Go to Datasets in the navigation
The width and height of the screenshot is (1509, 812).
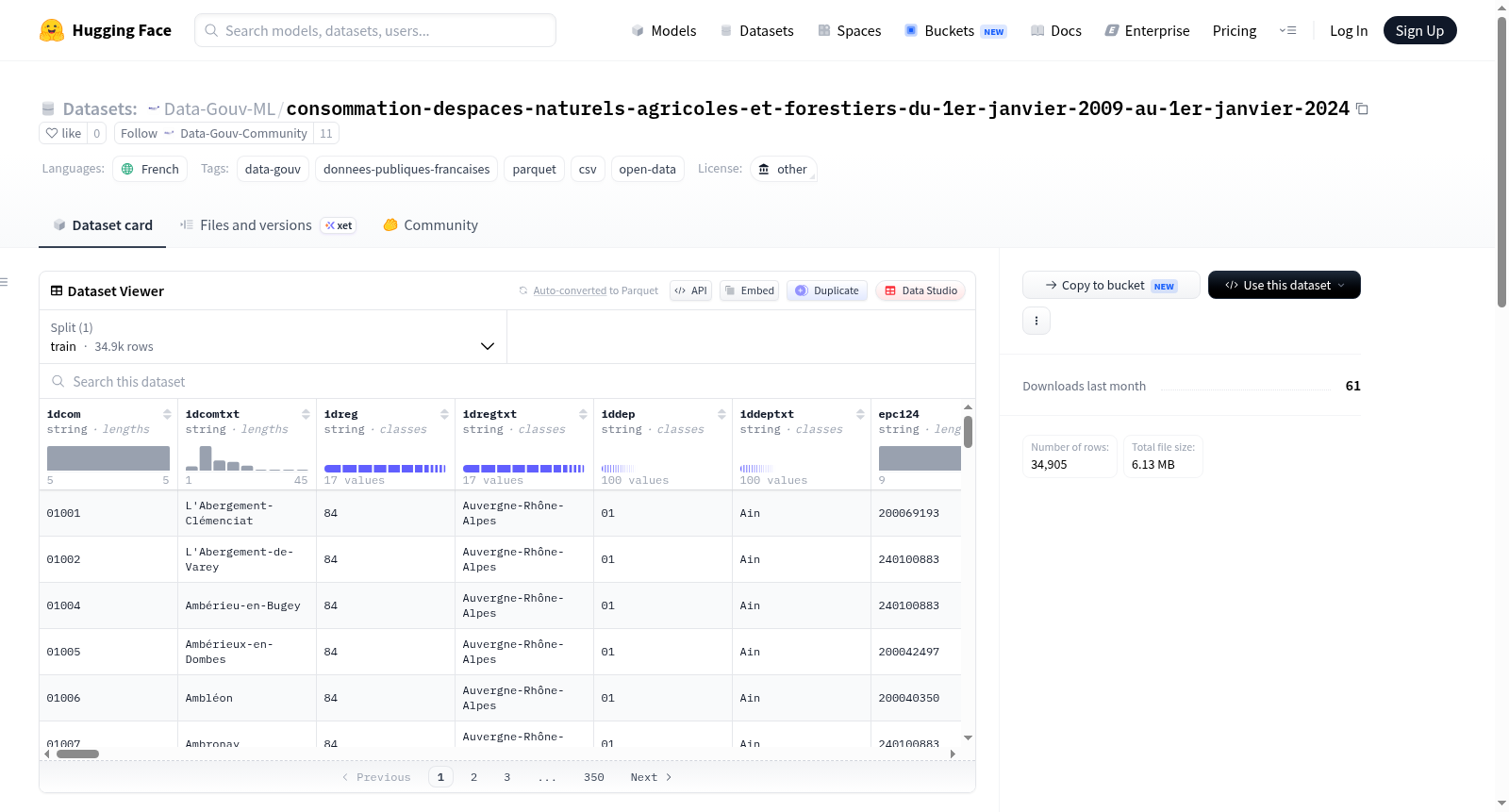756,31
